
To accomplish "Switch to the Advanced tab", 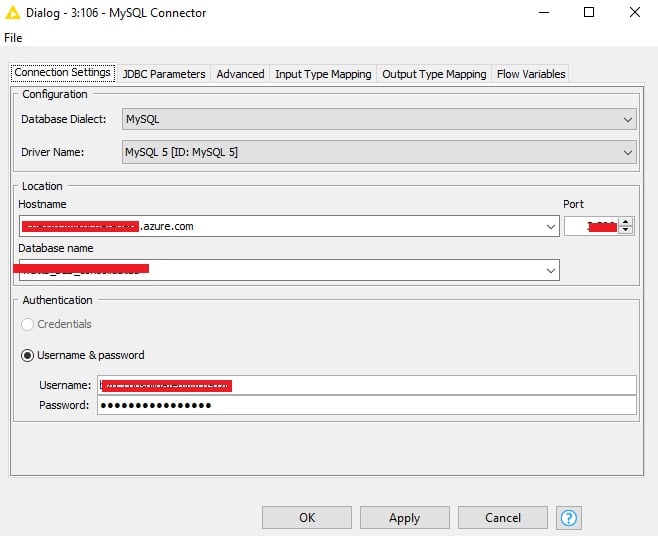I will pyautogui.click(x=240, y=74).
